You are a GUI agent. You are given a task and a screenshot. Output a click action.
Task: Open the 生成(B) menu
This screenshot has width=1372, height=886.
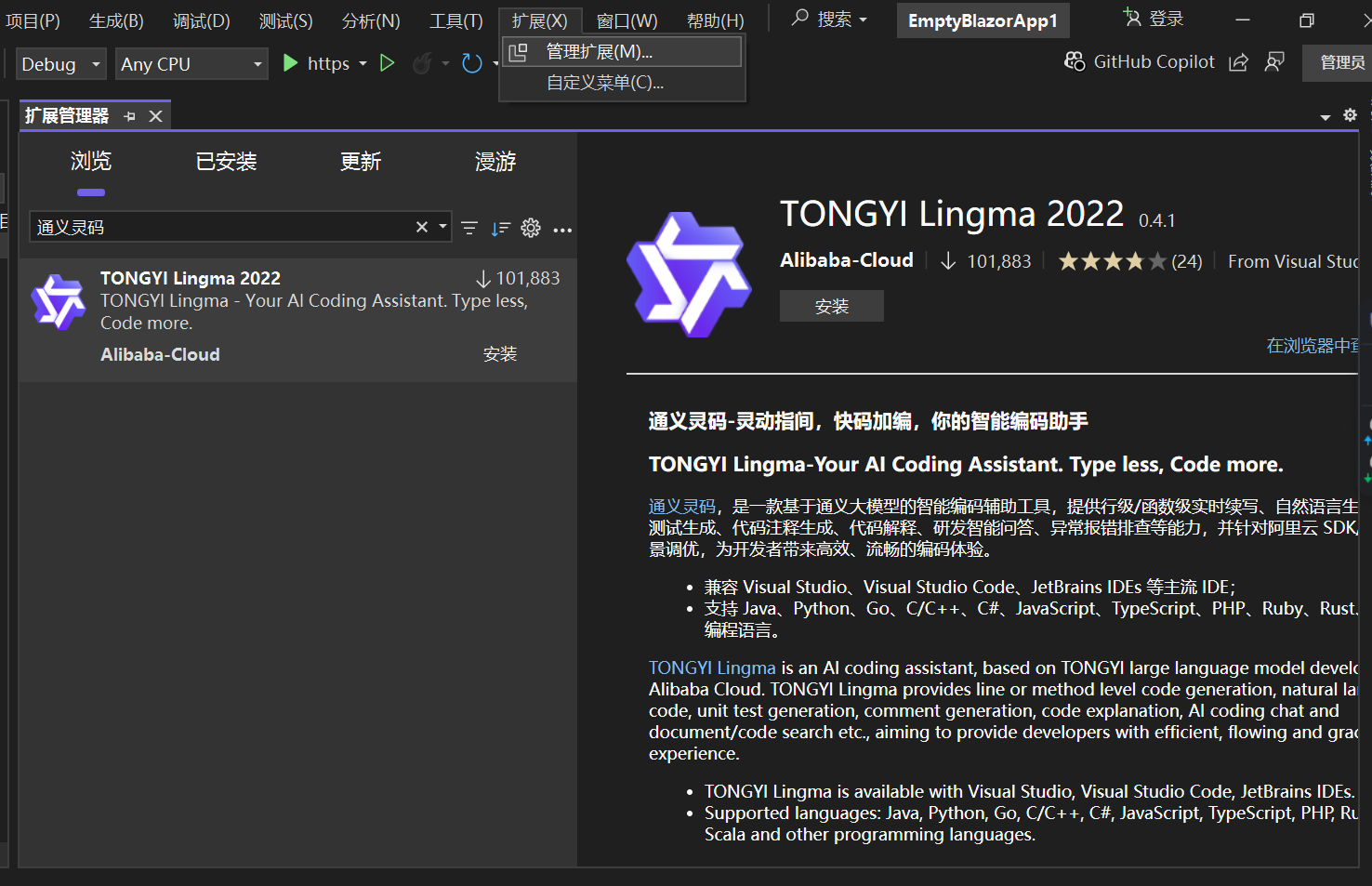116,20
